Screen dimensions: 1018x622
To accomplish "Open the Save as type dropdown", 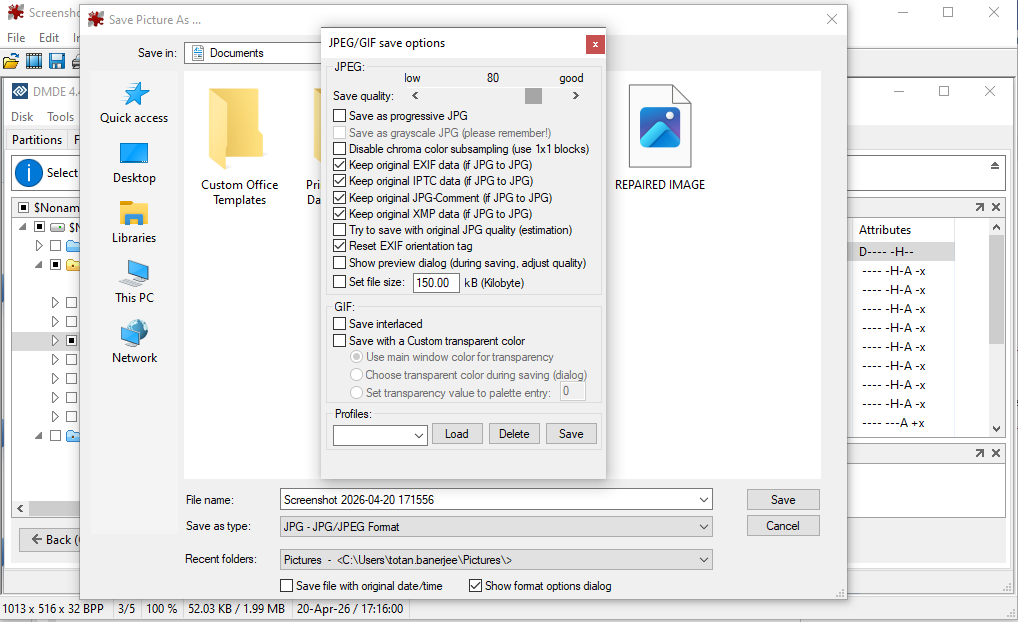I will pos(497,527).
